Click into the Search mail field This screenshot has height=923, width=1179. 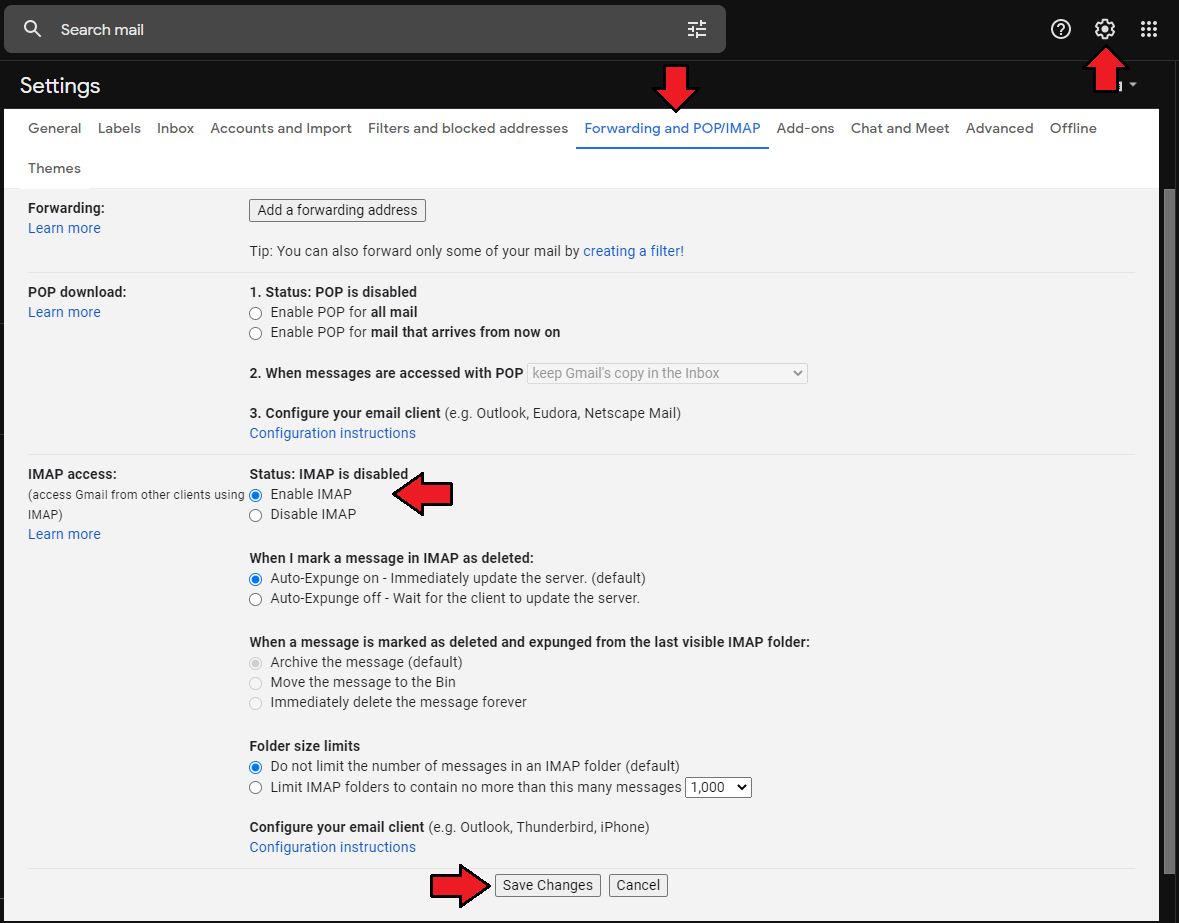point(365,29)
